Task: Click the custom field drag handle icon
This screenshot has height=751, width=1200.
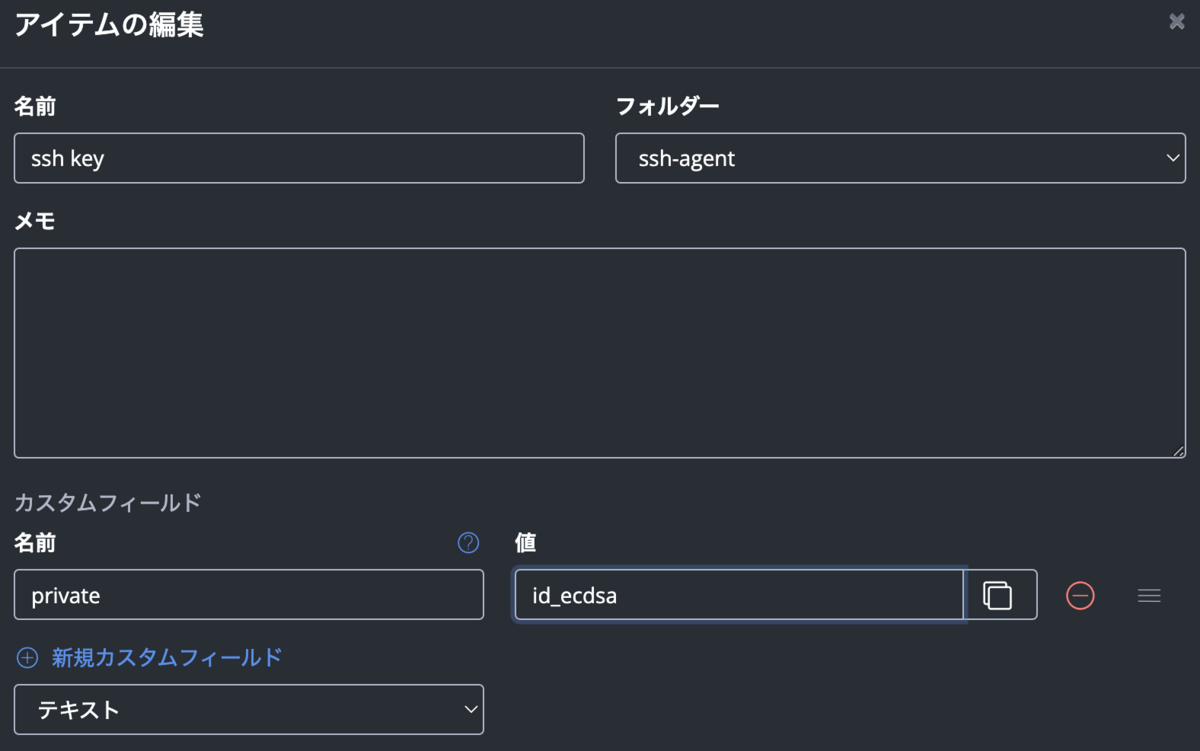Action: [1149, 595]
